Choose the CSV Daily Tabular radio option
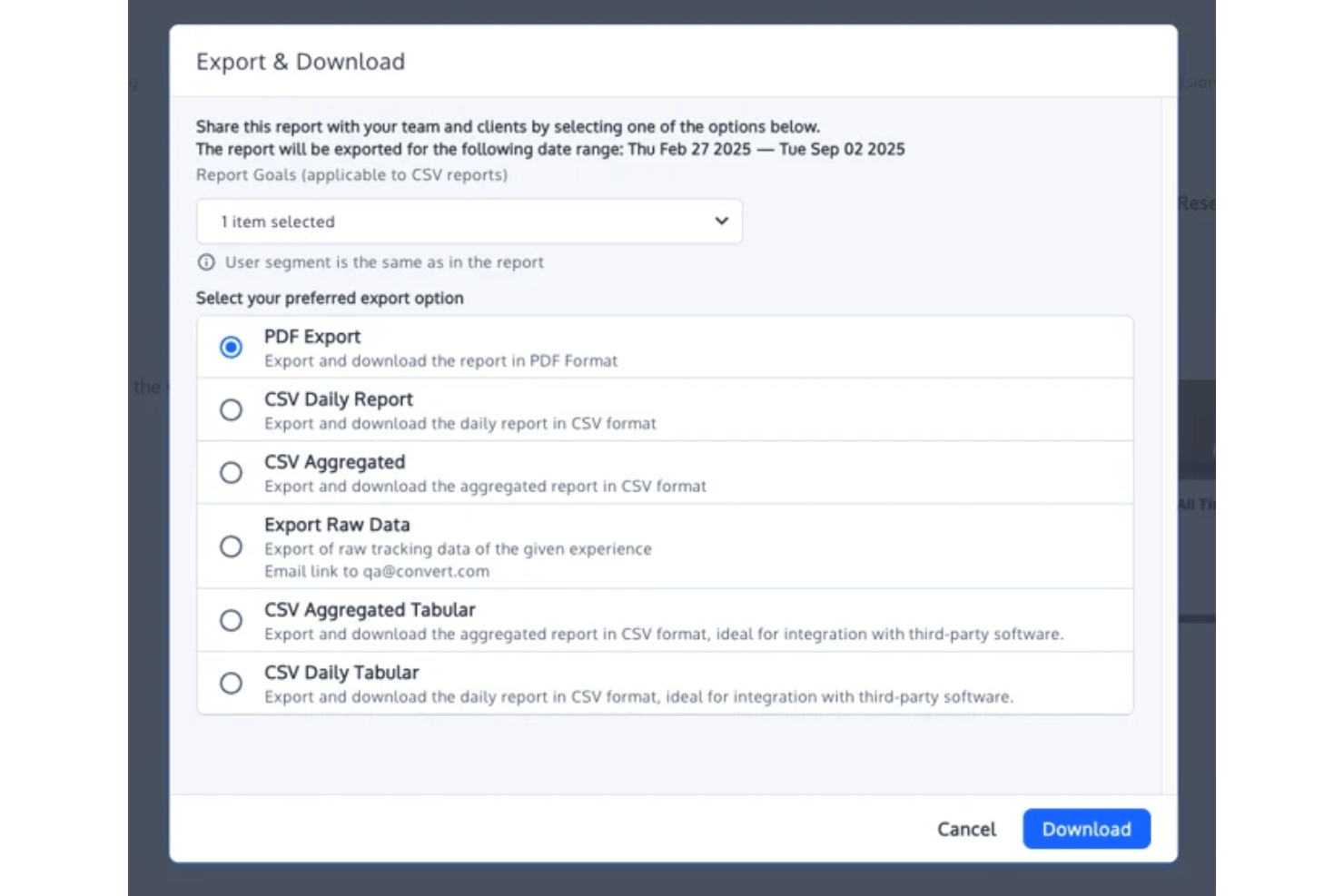The height and width of the screenshot is (896, 1344). coord(231,684)
